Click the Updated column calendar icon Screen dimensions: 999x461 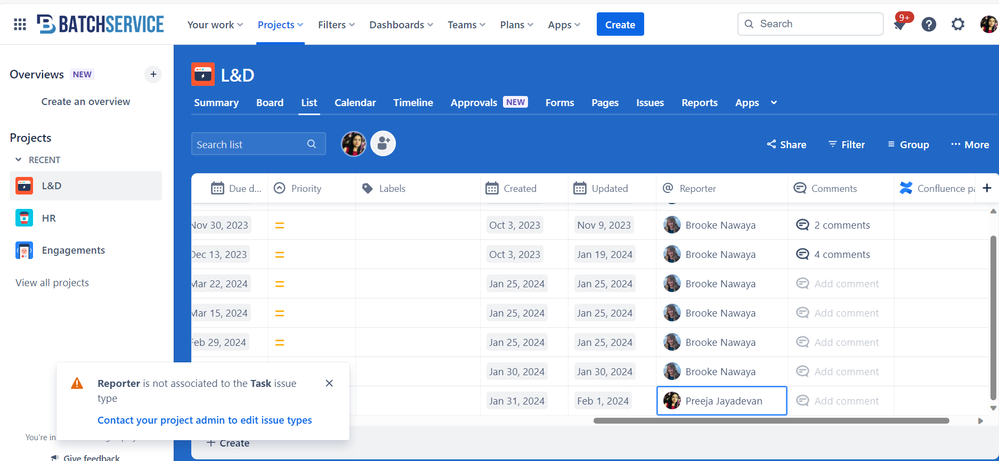click(x=580, y=188)
